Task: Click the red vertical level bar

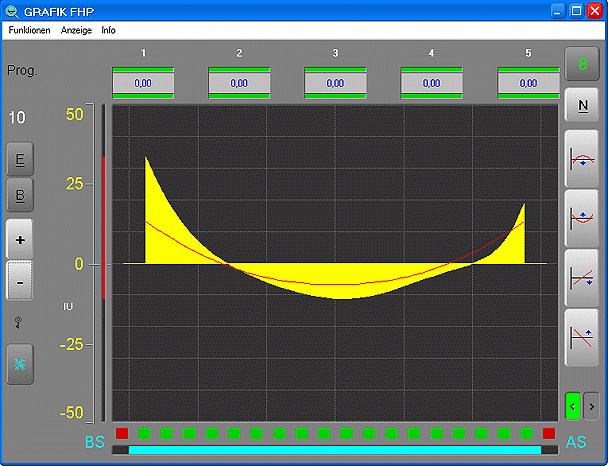Action: tap(104, 228)
